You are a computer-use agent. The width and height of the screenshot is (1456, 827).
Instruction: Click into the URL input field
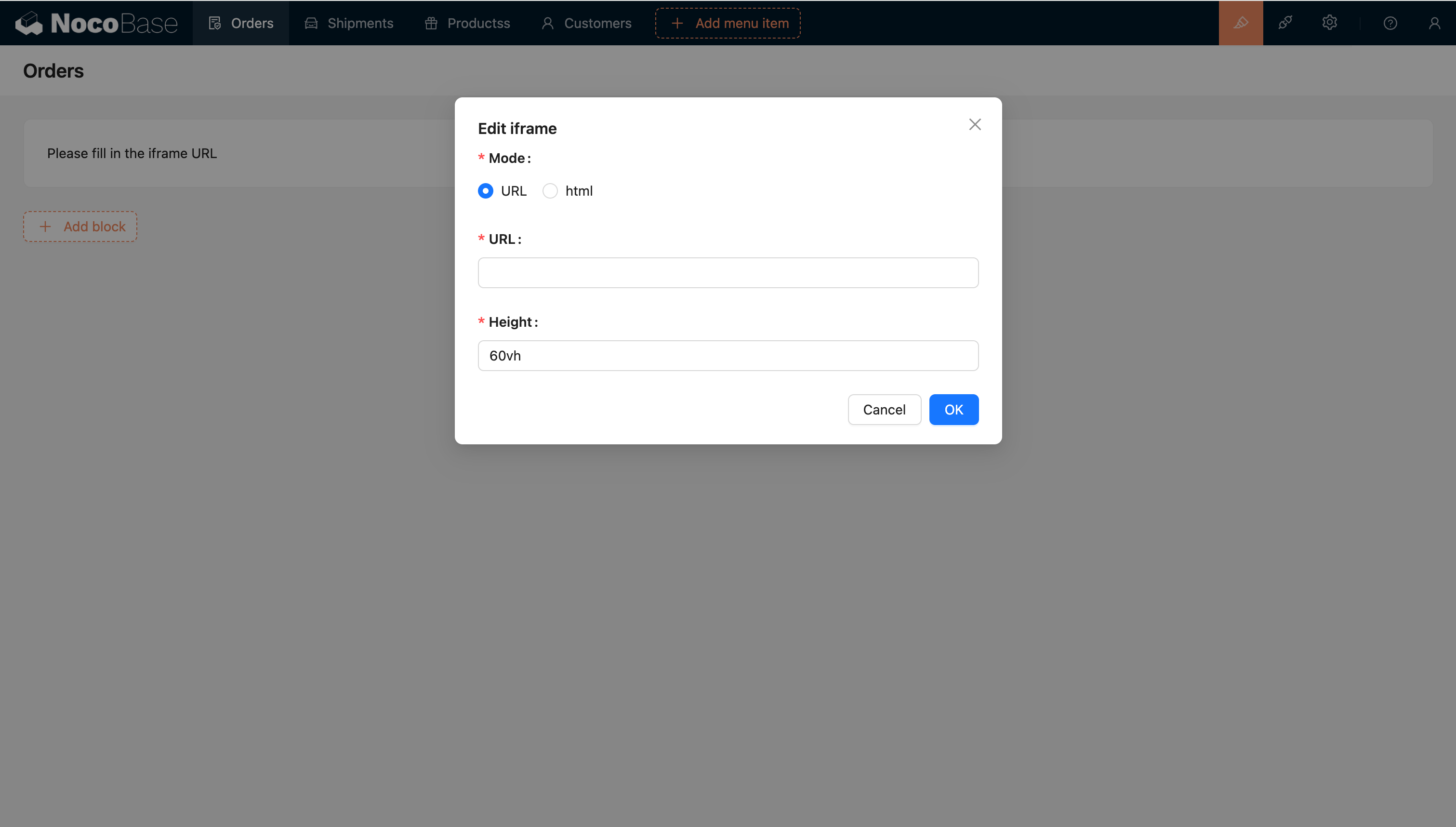click(x=728, y=273)
